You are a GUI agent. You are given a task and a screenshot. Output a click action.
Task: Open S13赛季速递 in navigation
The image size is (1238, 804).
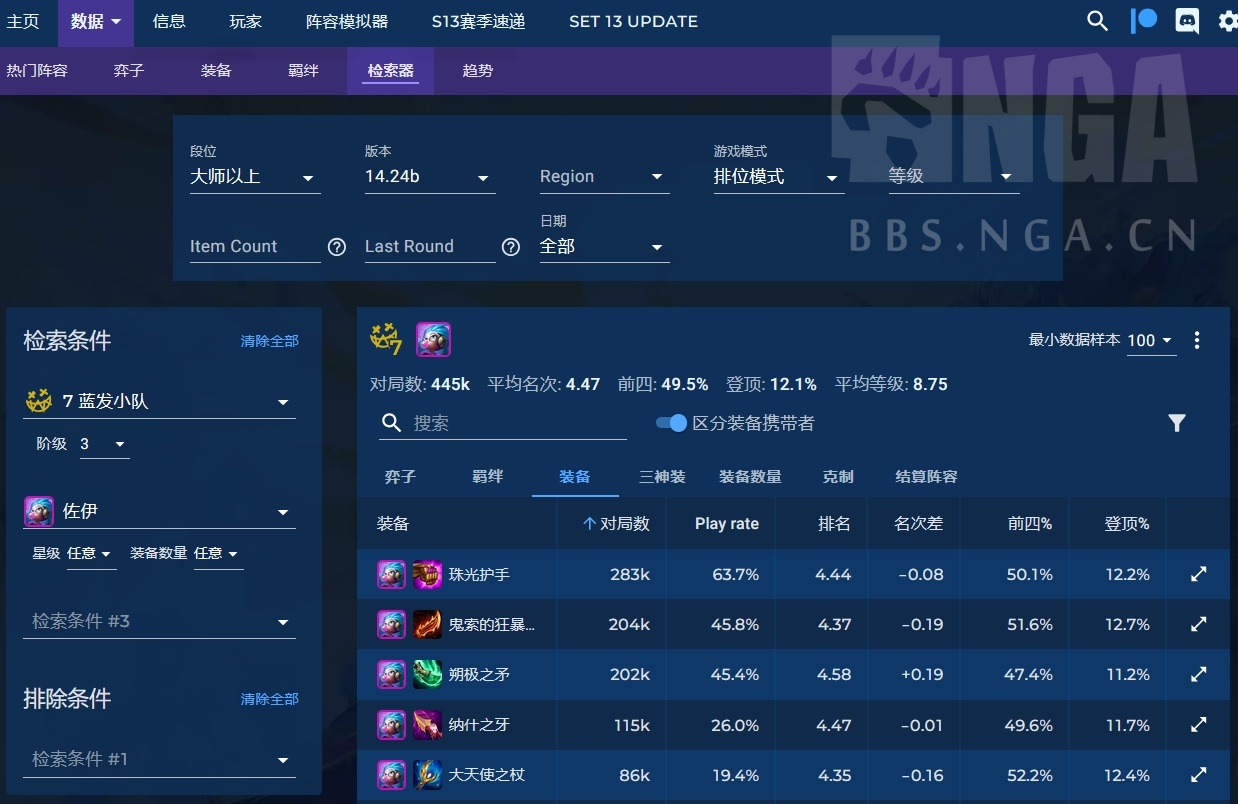pos(478,21)
